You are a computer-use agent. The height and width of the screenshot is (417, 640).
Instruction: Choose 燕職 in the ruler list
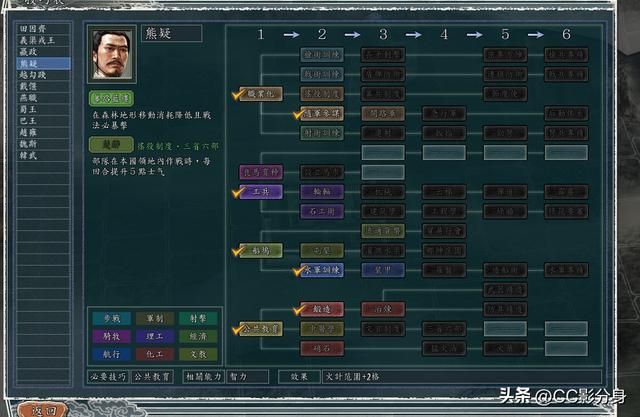(43, 98)
